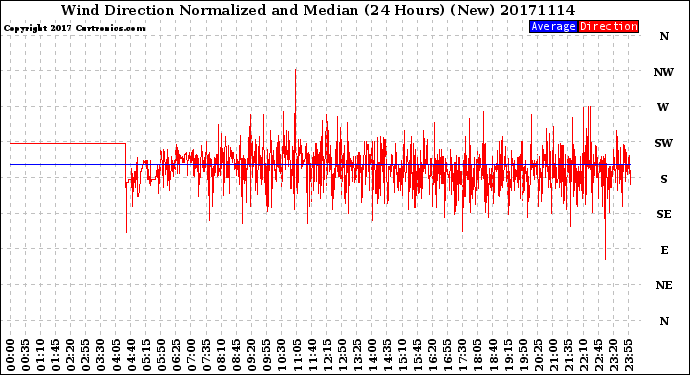Click the 16:55 time label
Image resolution: width=690 pixels, height=375 pixels.
448,355
